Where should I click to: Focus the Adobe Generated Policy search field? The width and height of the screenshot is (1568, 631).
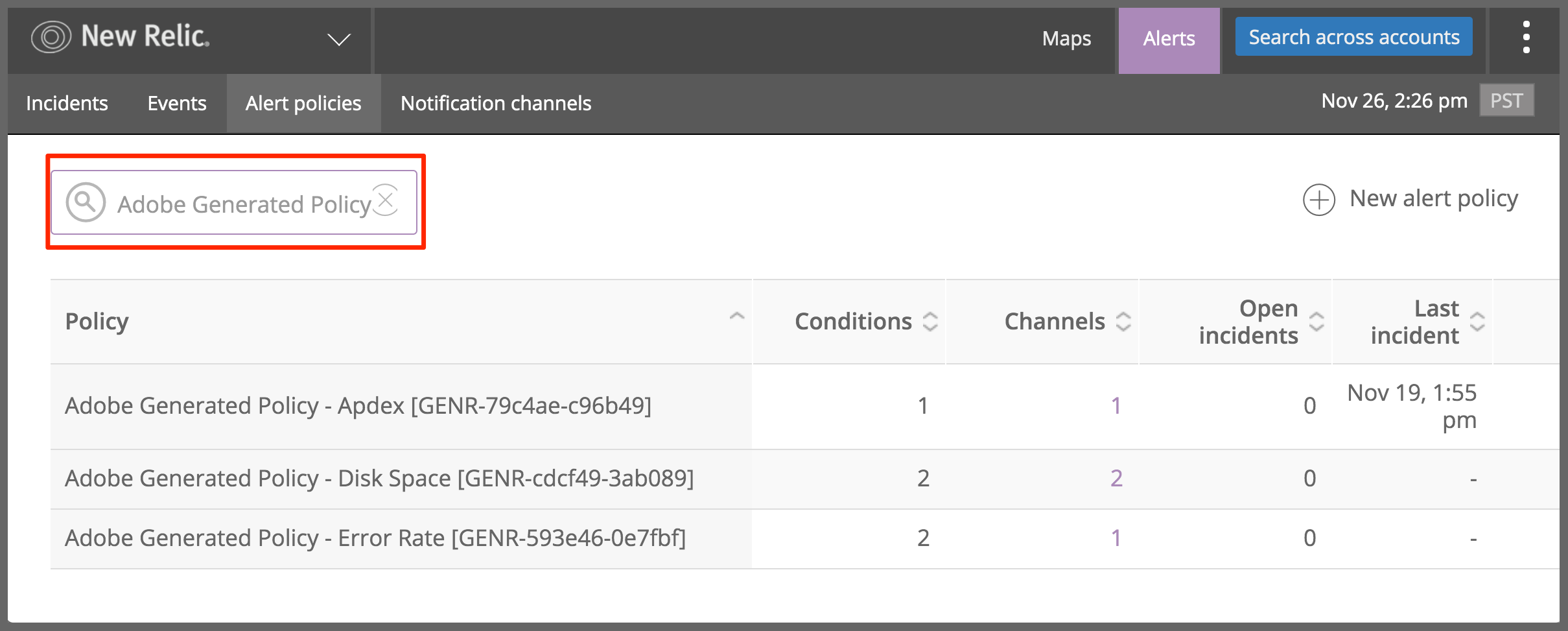coord(234,202)
